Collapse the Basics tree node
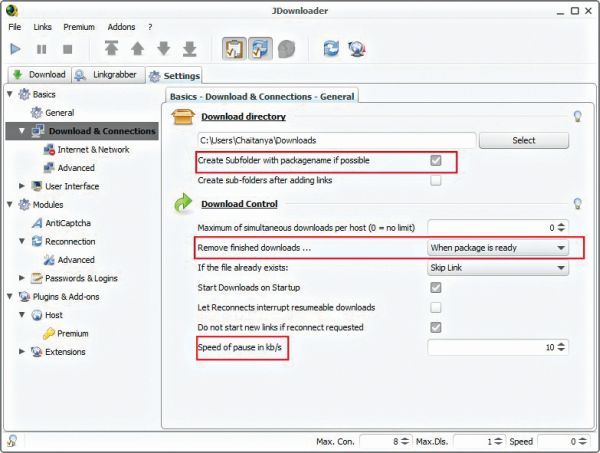This screenshot has height=453, width=600. (10, 94)
